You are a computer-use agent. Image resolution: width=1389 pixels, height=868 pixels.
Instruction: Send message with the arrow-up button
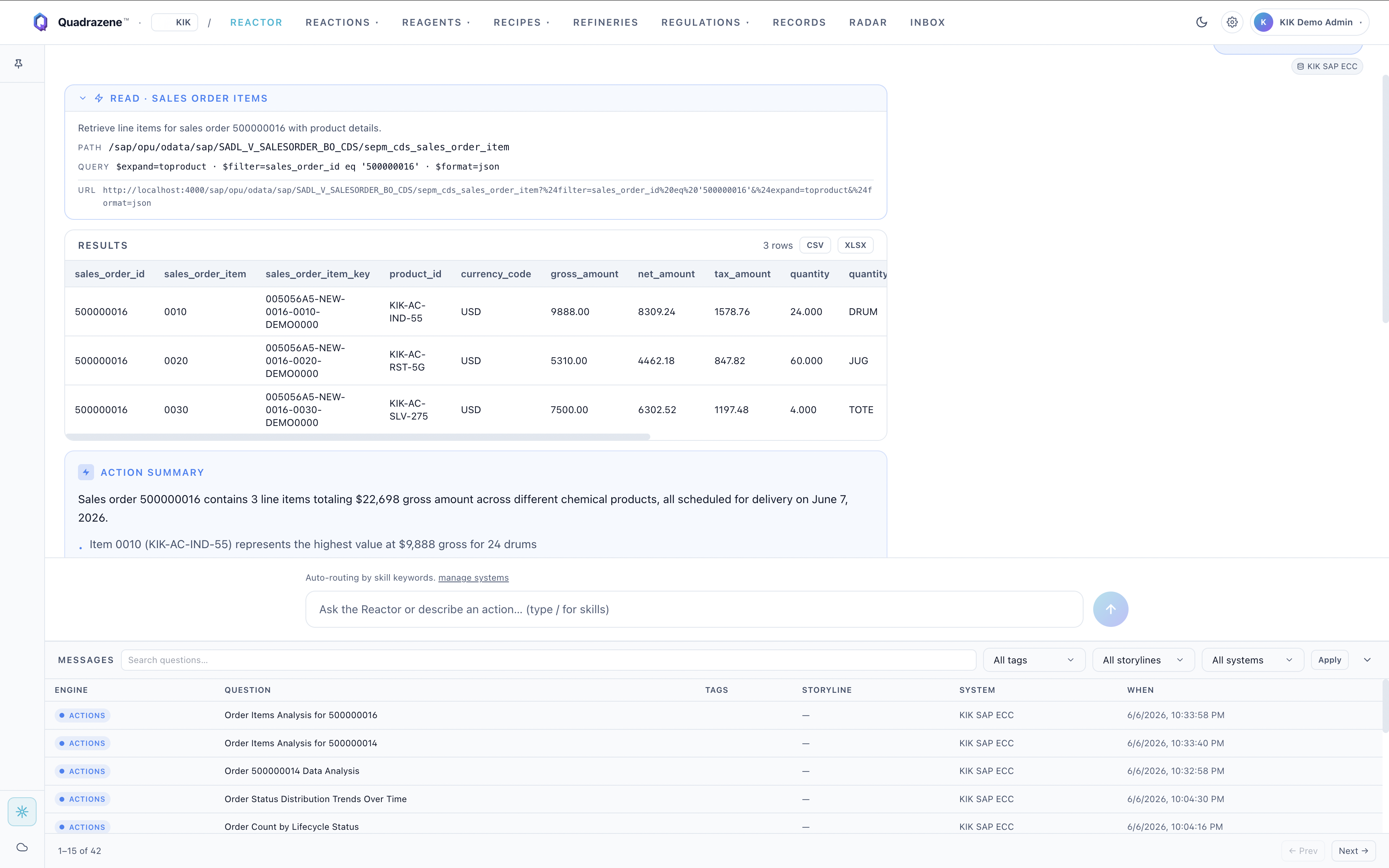1110,609
